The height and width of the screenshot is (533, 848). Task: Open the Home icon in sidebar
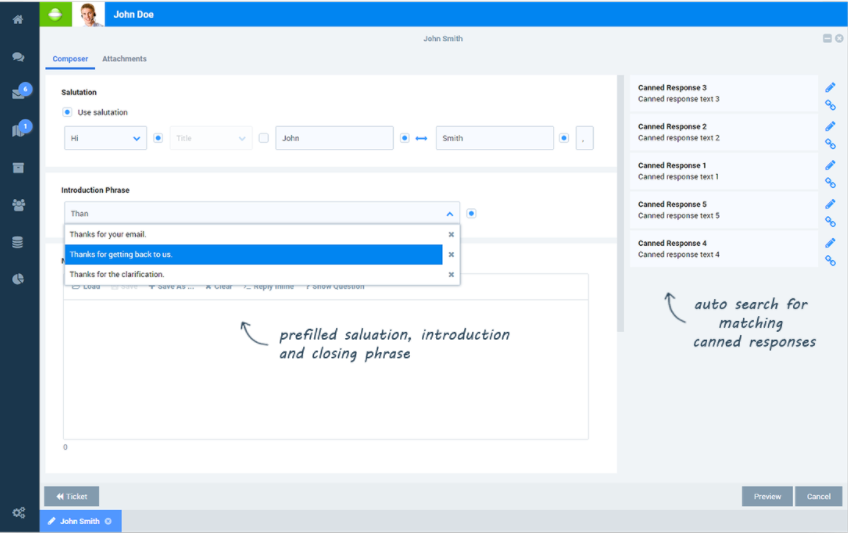pyautogui.click(x=18, y=19)
